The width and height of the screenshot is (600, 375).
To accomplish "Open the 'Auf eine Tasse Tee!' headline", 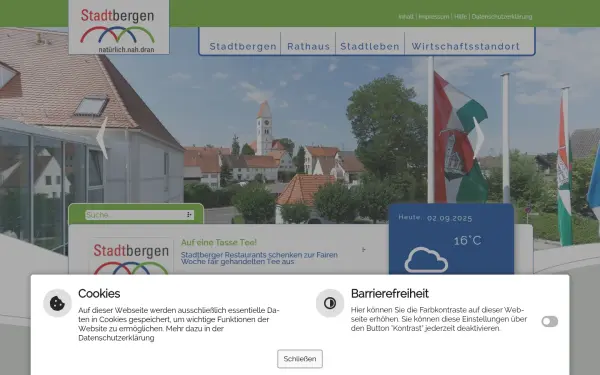I will point(218,242).
